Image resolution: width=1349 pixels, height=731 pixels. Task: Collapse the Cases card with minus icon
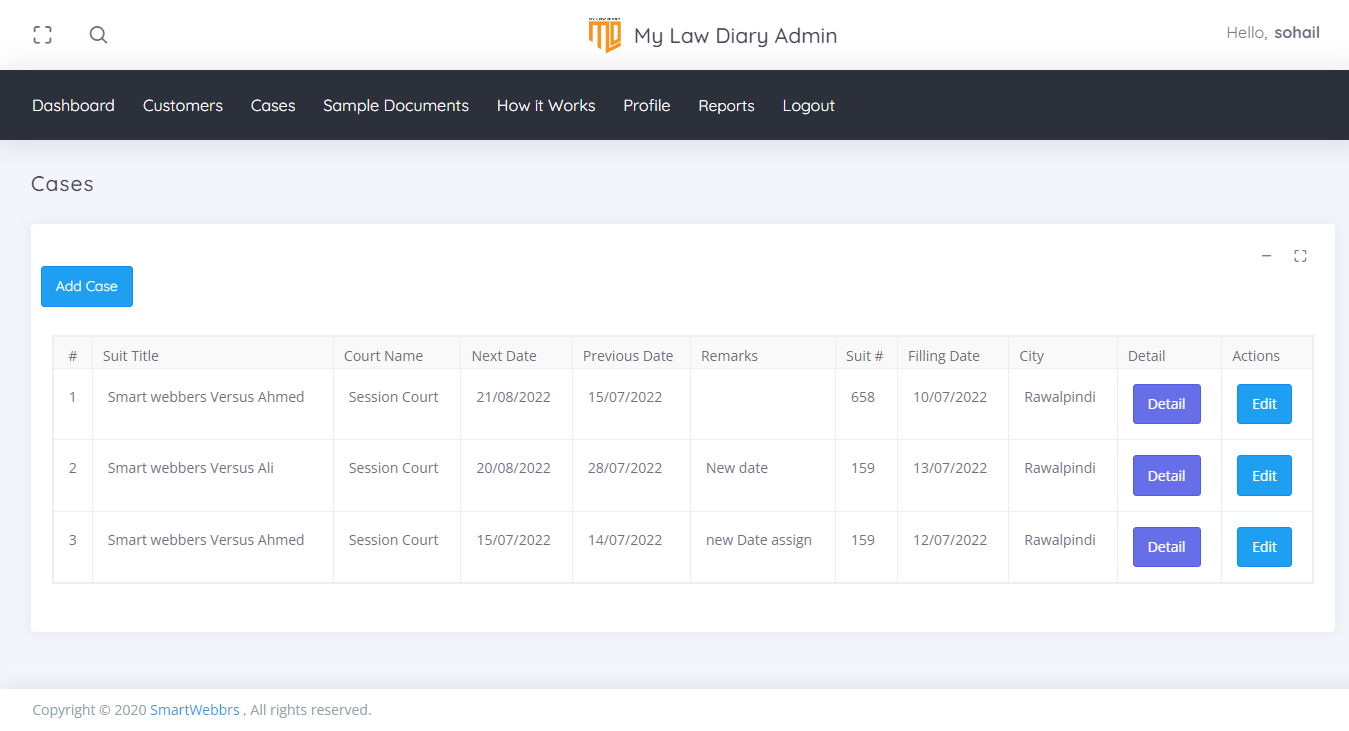[1266, 256]
